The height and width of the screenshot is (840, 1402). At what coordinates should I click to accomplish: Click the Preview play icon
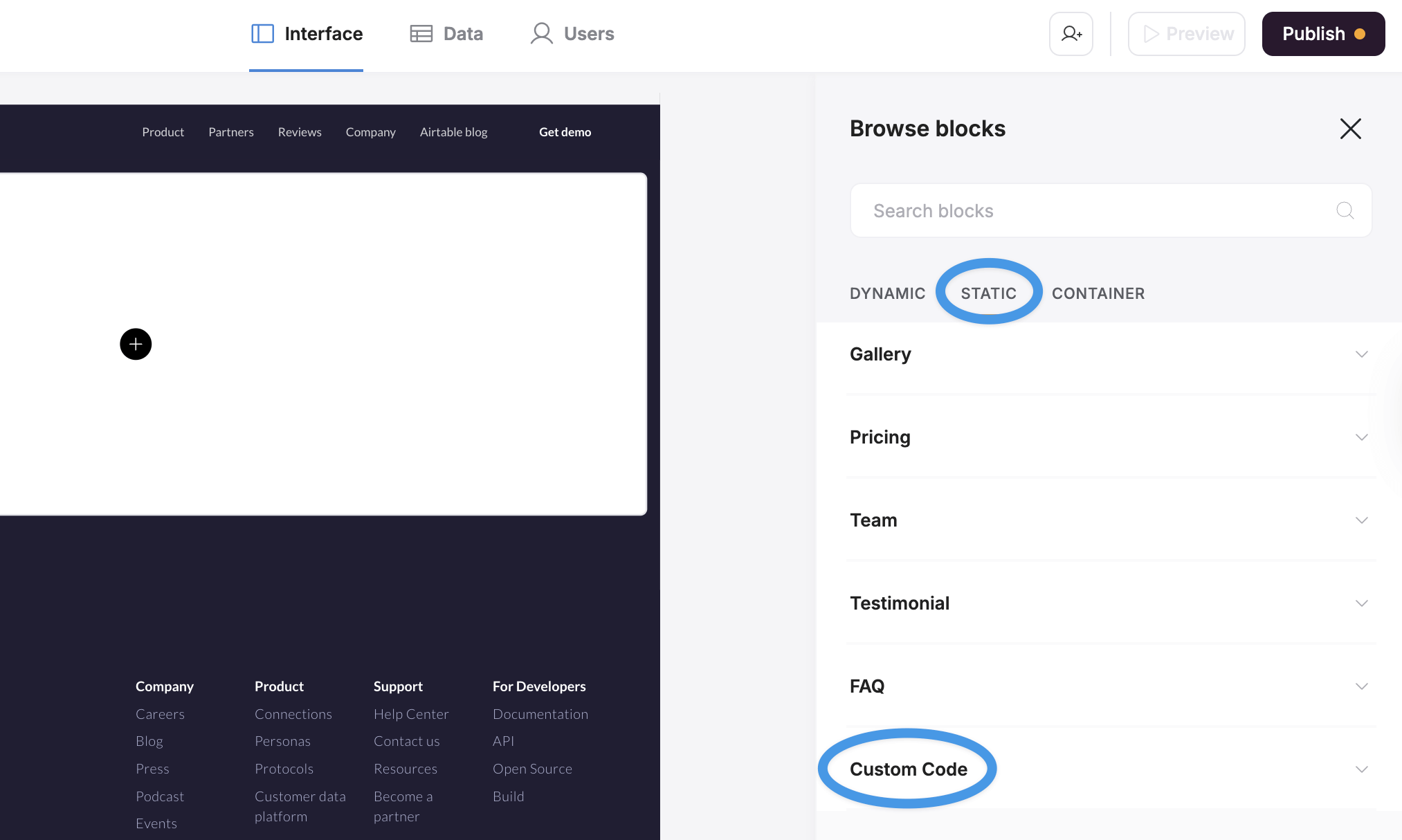1151,34
